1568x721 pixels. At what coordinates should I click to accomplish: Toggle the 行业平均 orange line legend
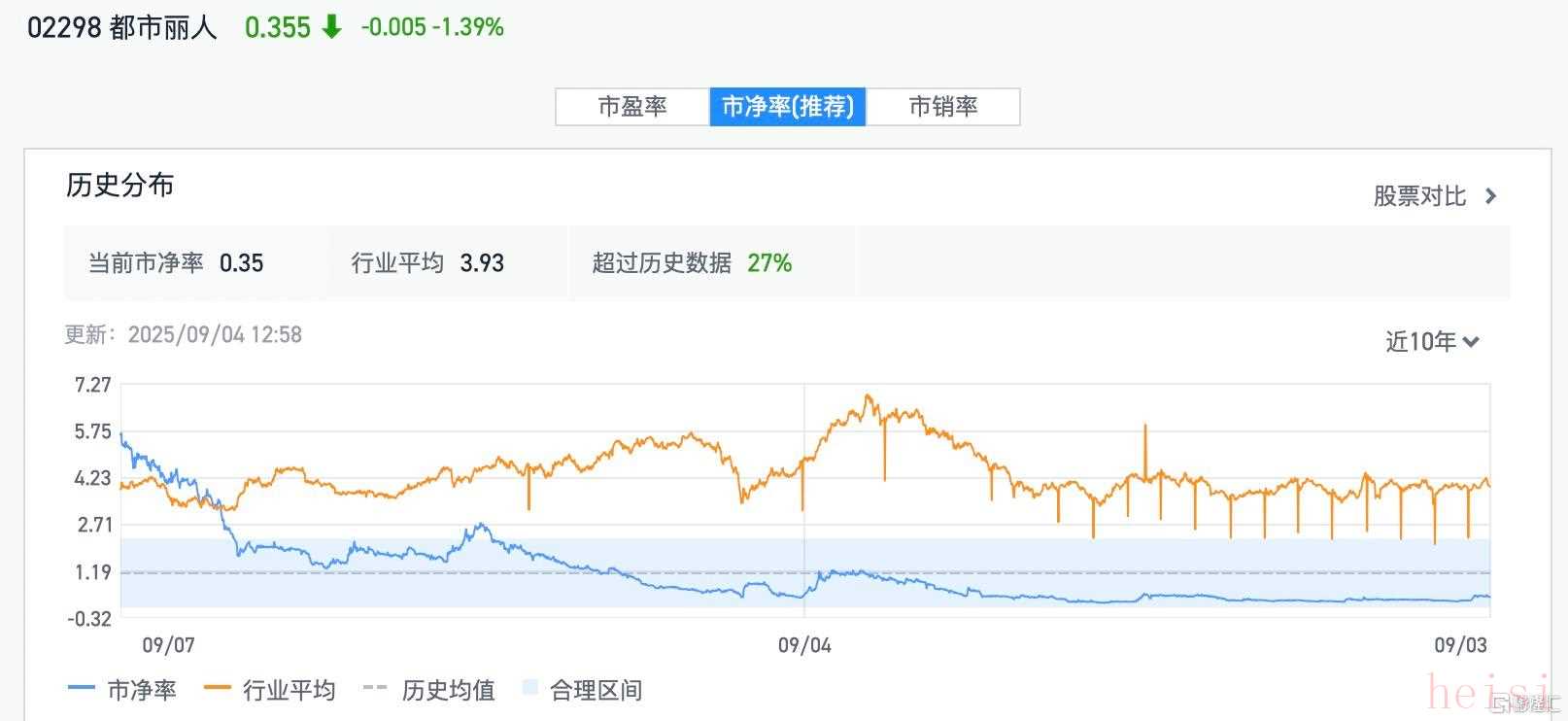[271, 691]
